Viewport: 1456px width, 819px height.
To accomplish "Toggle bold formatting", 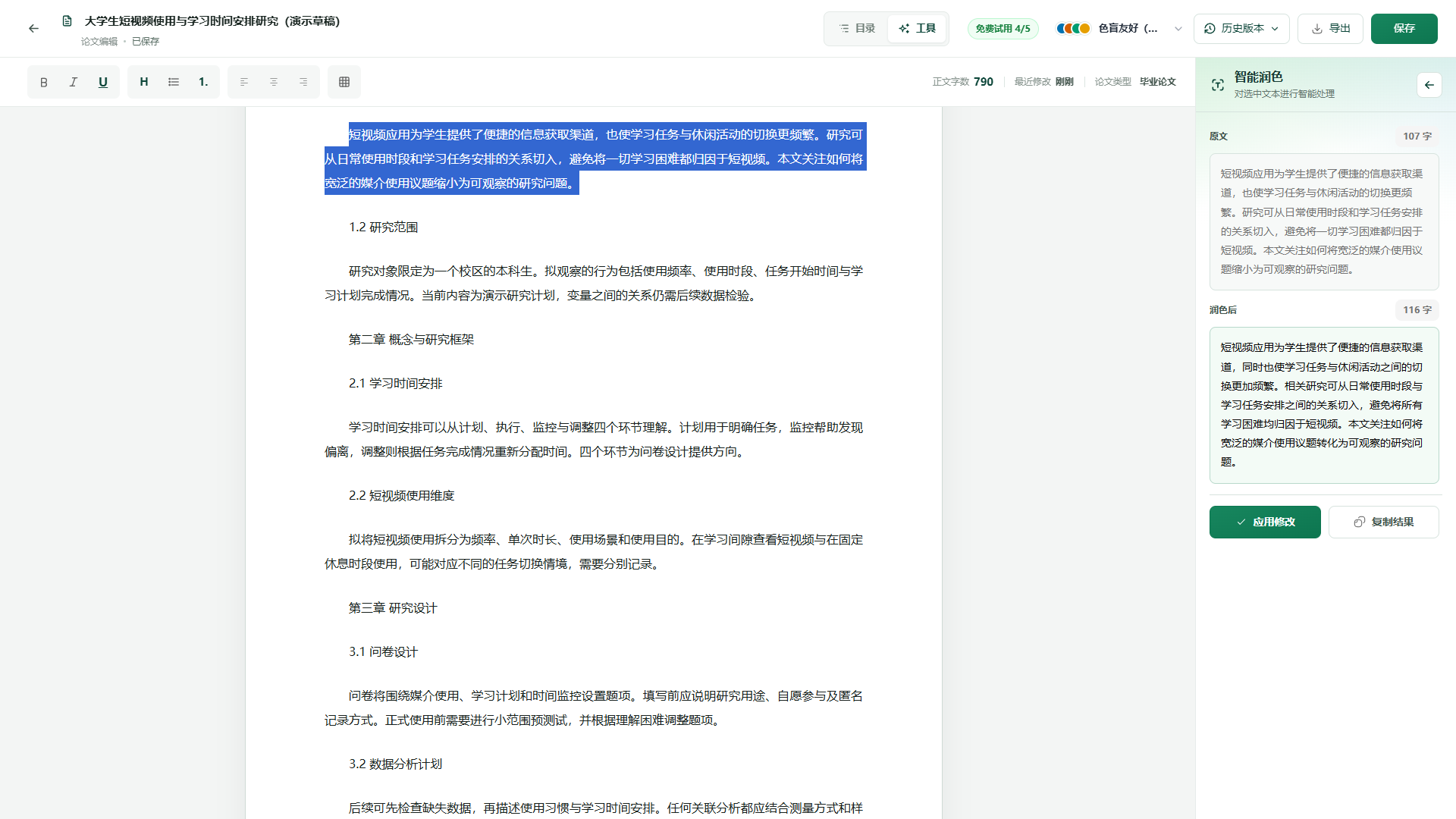I will point(43,82).
